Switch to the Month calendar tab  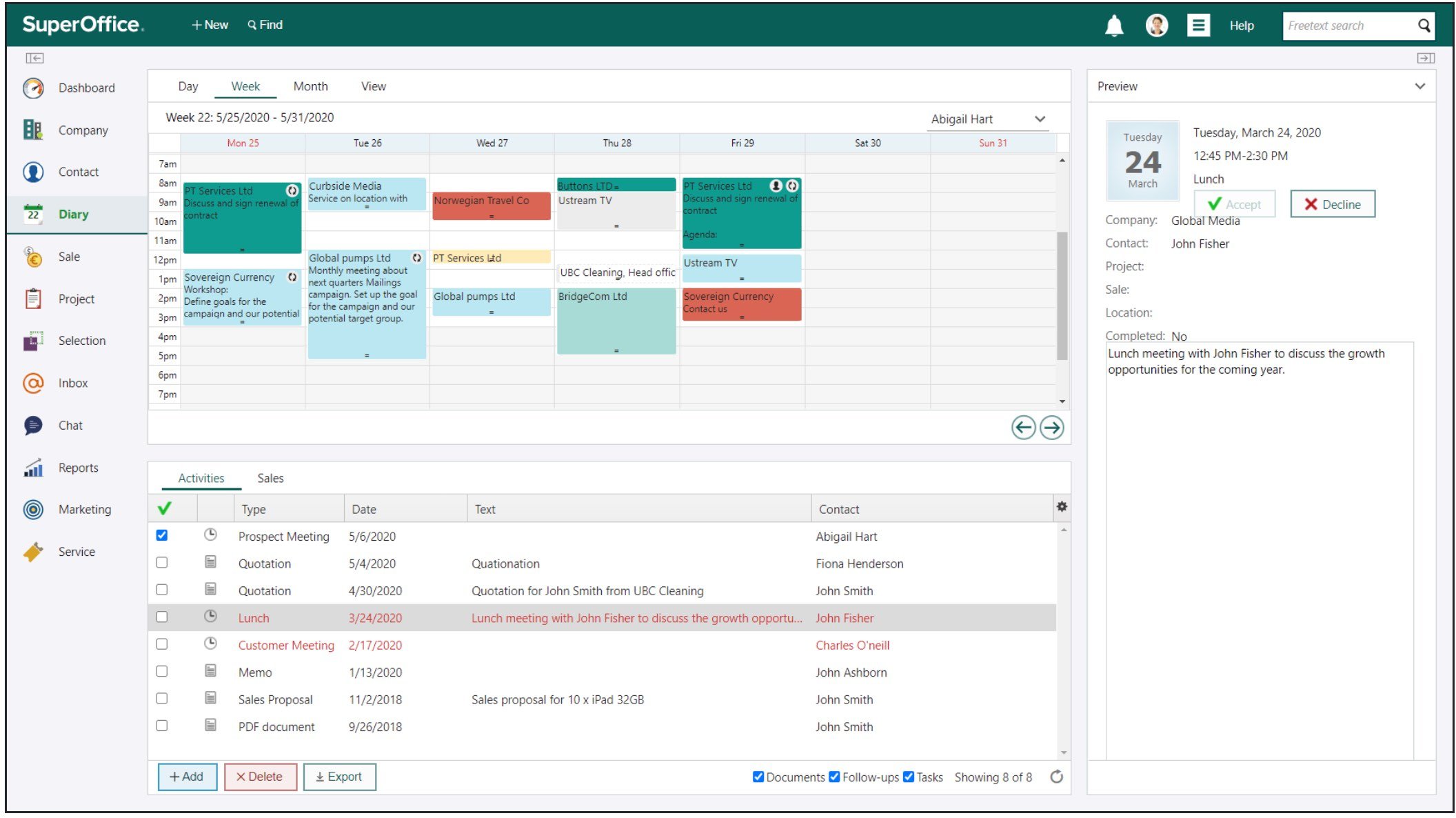point(310,85)
